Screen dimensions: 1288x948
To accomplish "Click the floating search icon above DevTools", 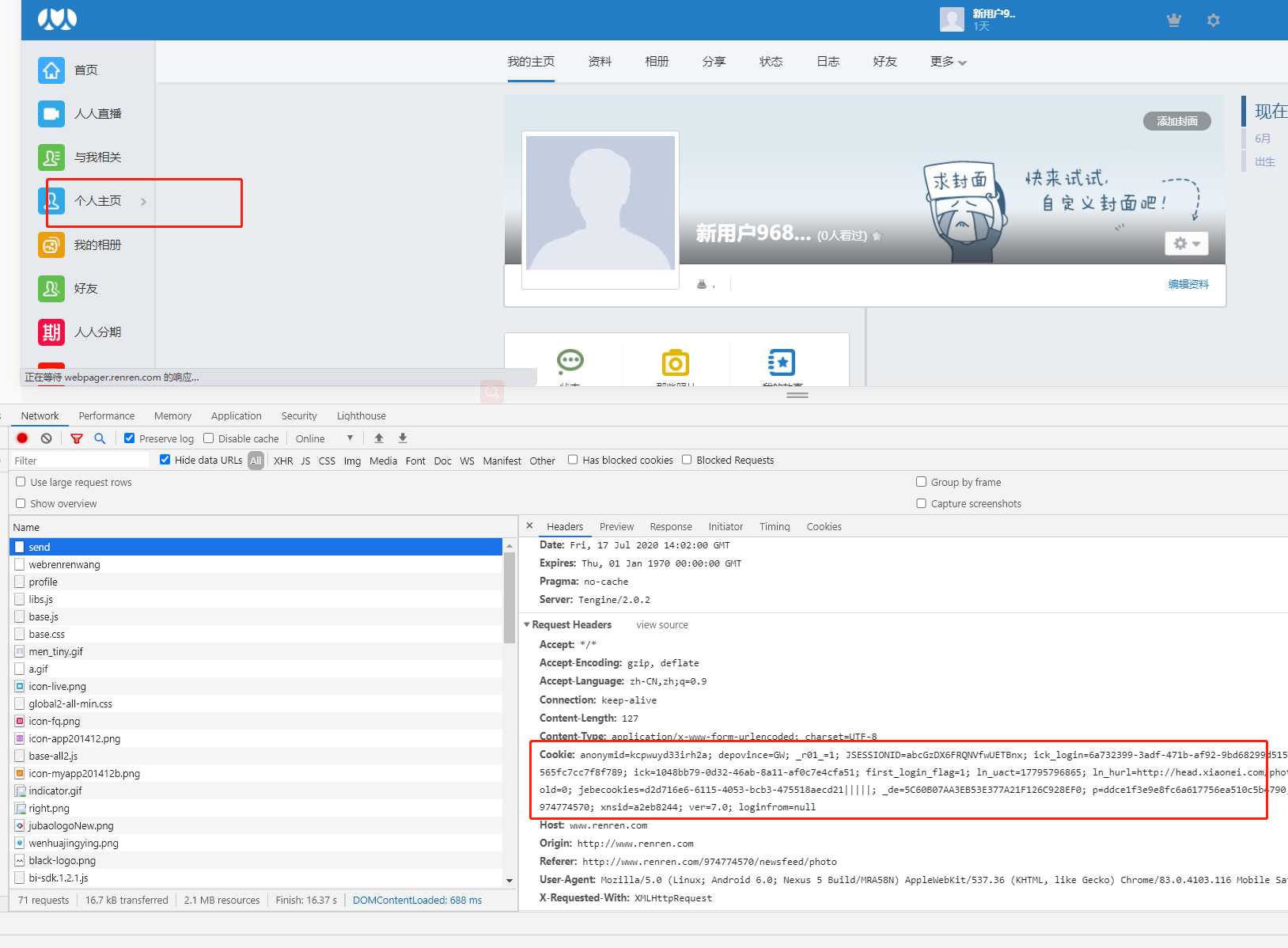I will click(x=492, y=391).
